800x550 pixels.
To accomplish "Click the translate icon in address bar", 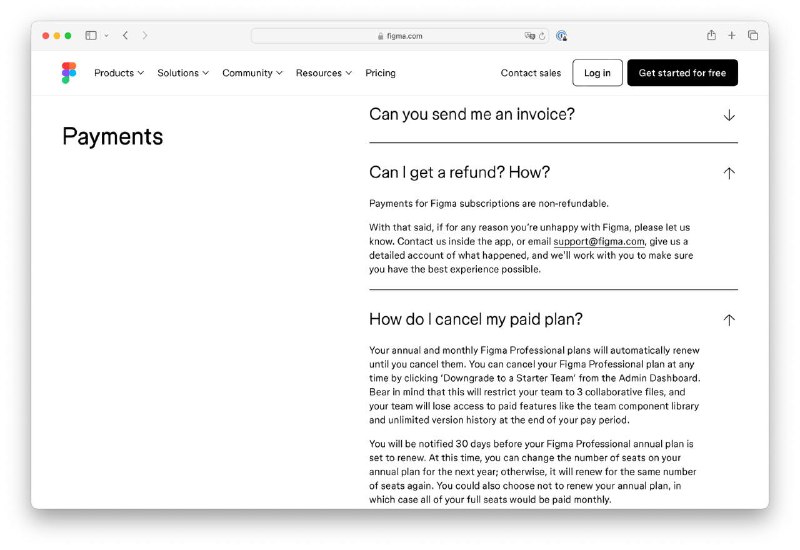I will click(x=530, y=36).
